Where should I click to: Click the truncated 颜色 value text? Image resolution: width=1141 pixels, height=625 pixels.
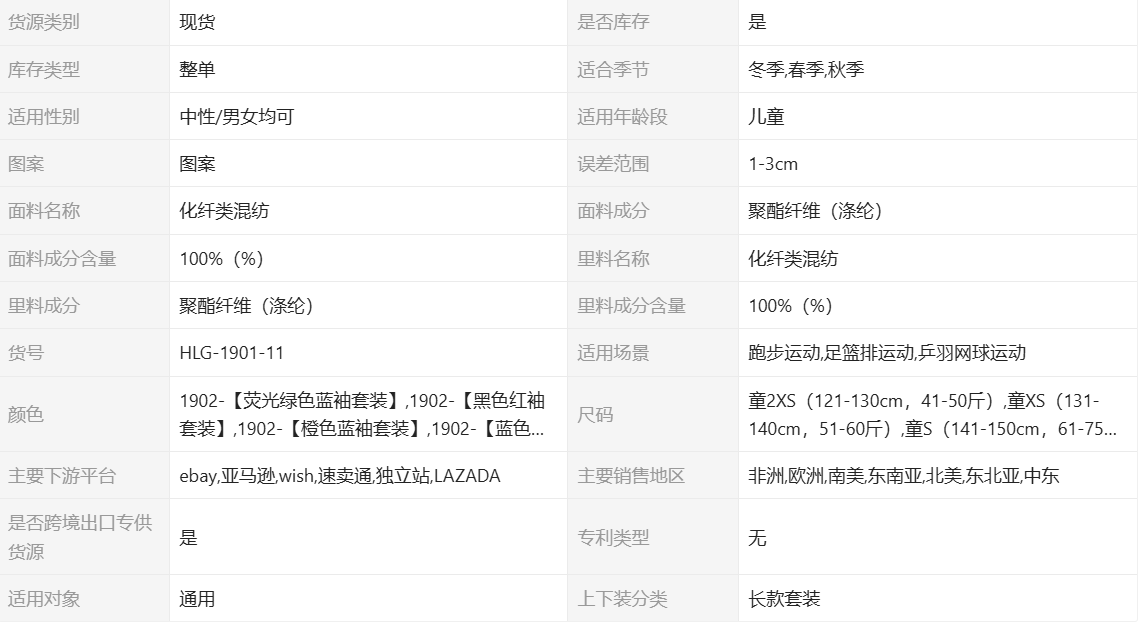362,415
